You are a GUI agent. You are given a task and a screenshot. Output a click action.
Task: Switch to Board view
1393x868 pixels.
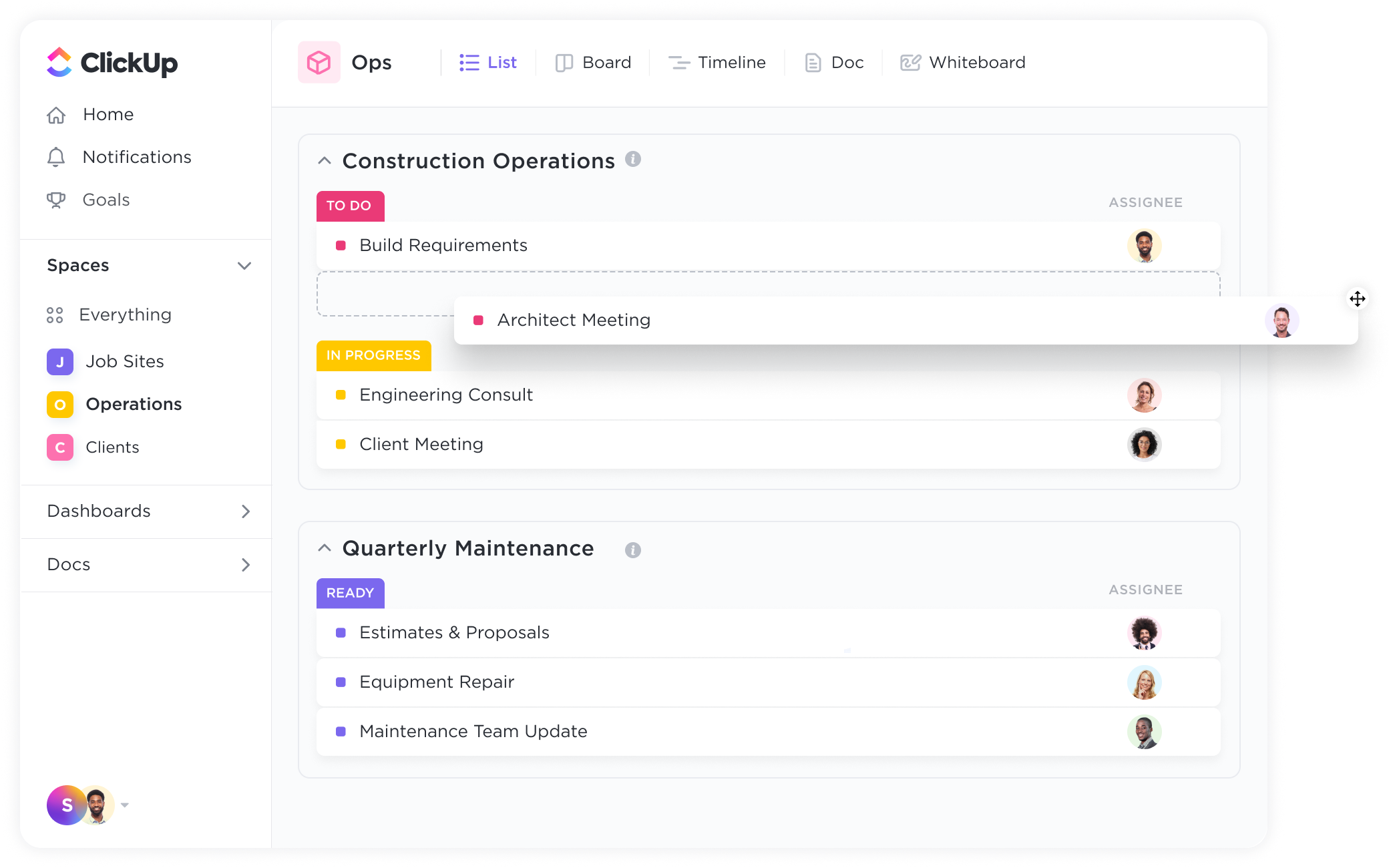[593, 62]
